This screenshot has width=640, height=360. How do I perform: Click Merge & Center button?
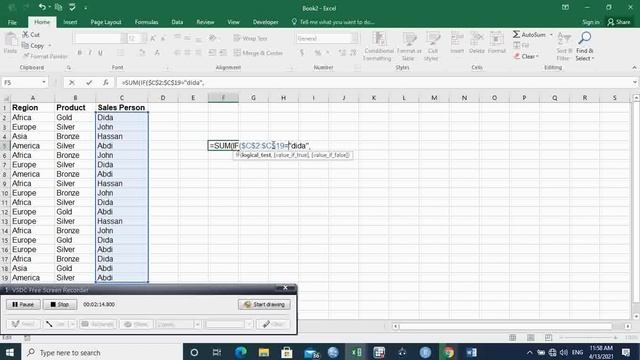[258, 53]
